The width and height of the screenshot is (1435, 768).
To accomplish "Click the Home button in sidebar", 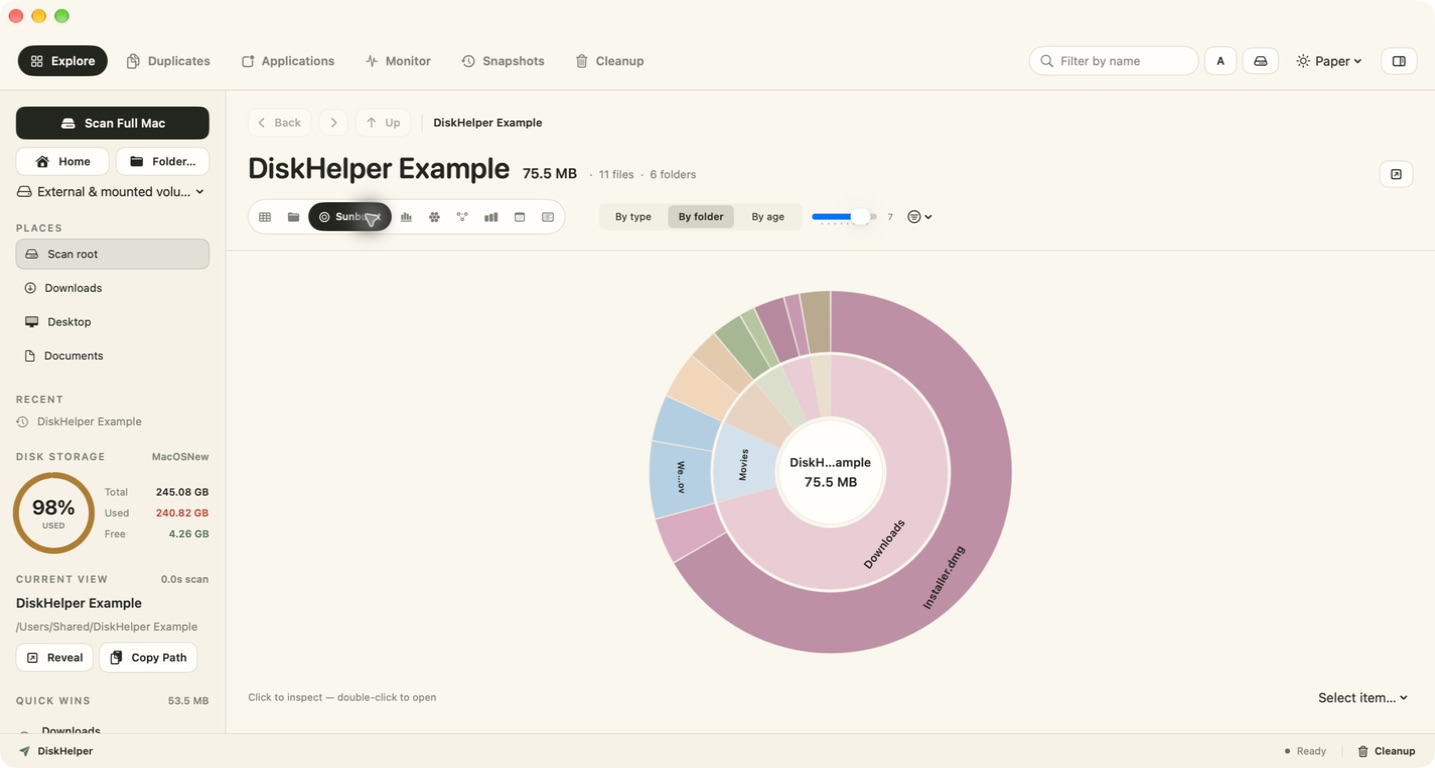I will coord(62,161).
